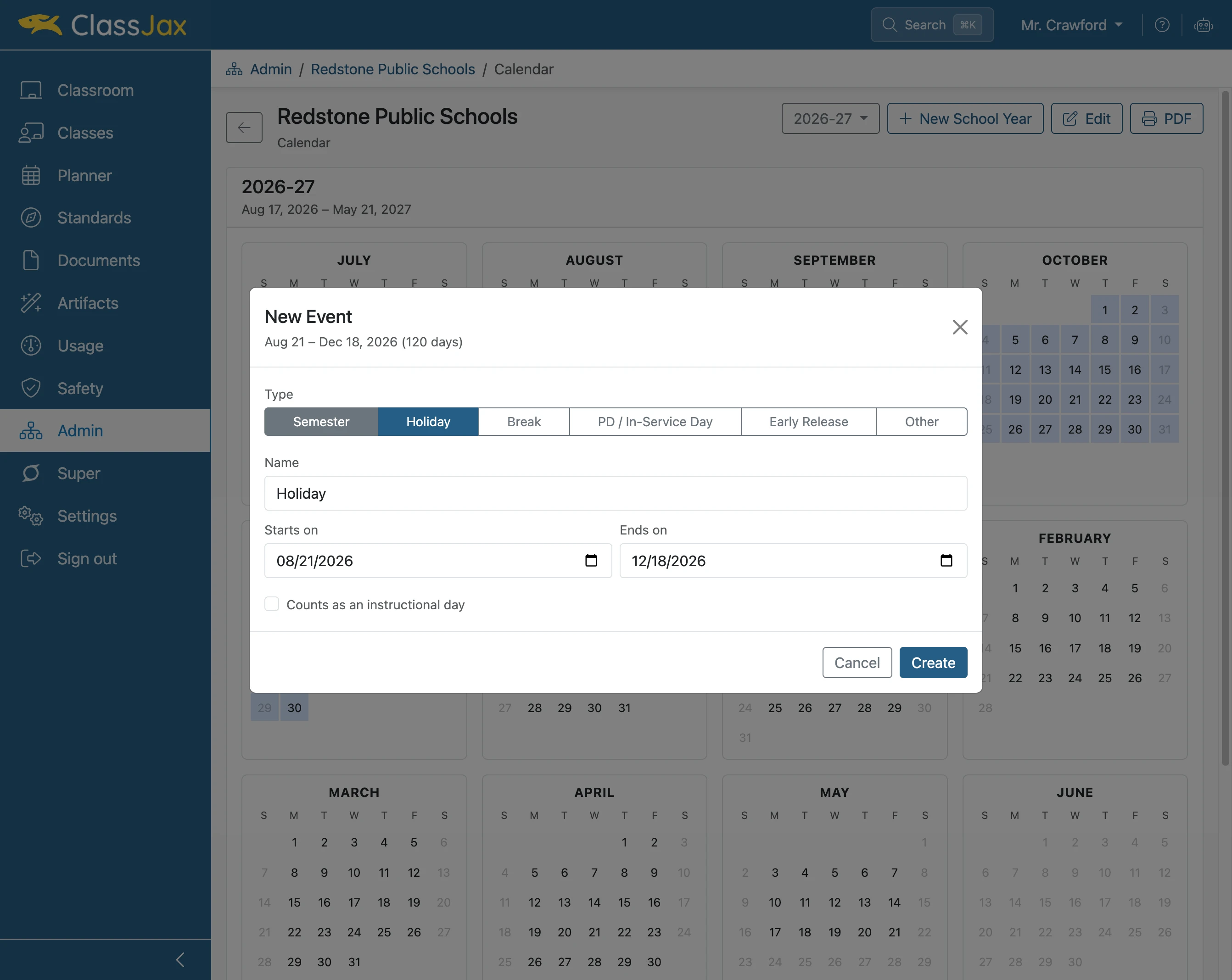This screenshot has height=980, width=1232.
Task: Toggle Counts as an instructional day checkbox
Action: click(x=272, y=604)
